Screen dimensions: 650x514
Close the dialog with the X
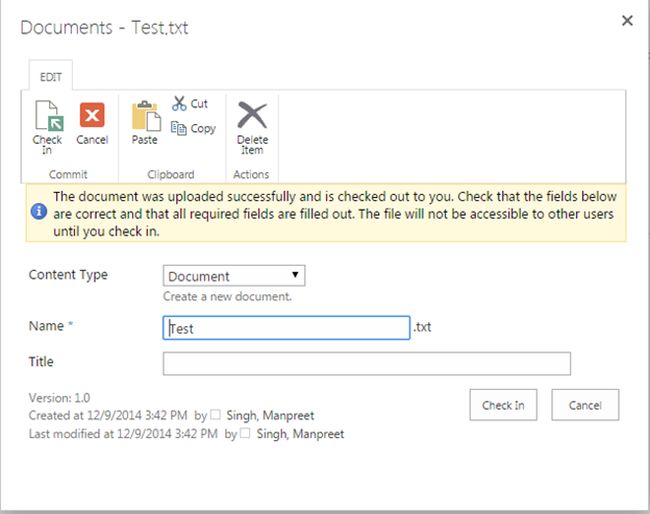pyautogui.click(x=627, y=21)
